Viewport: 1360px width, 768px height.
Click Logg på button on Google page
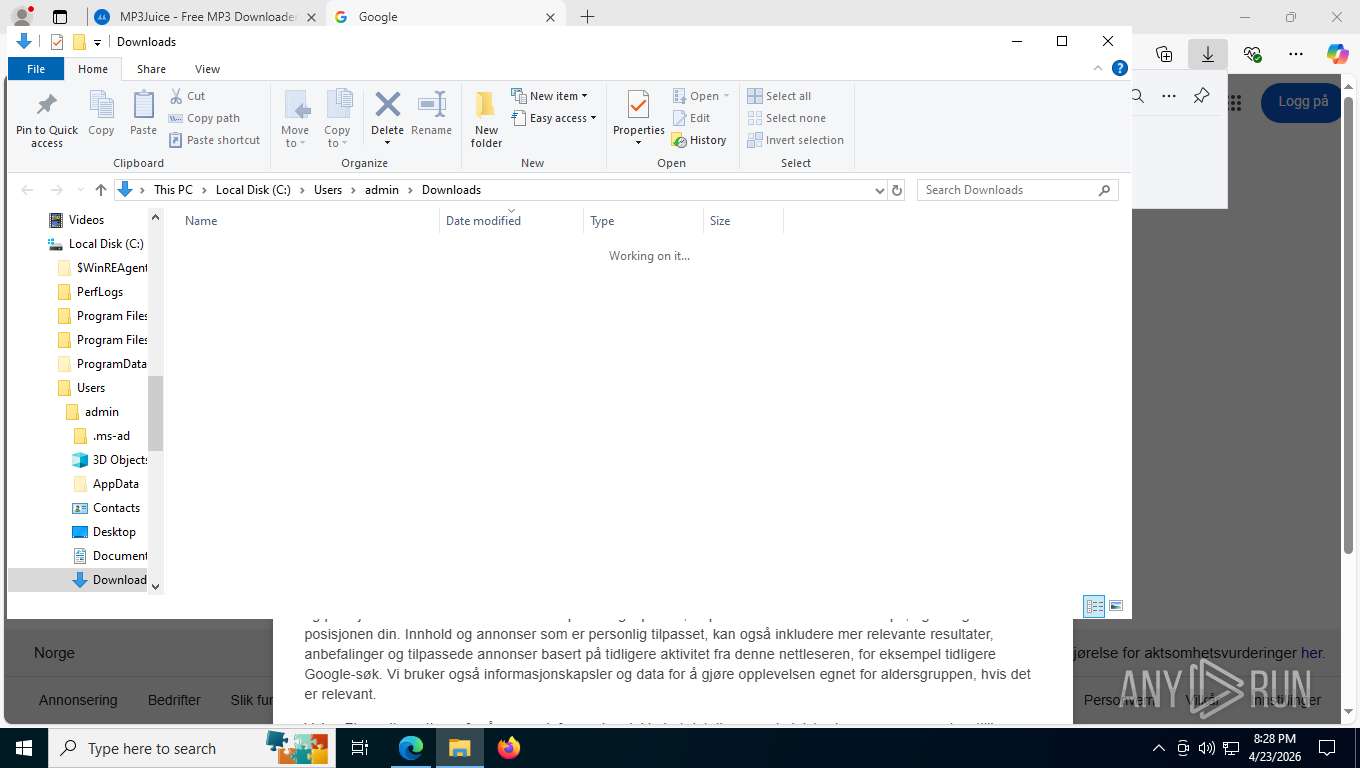tap(1300, 102)
